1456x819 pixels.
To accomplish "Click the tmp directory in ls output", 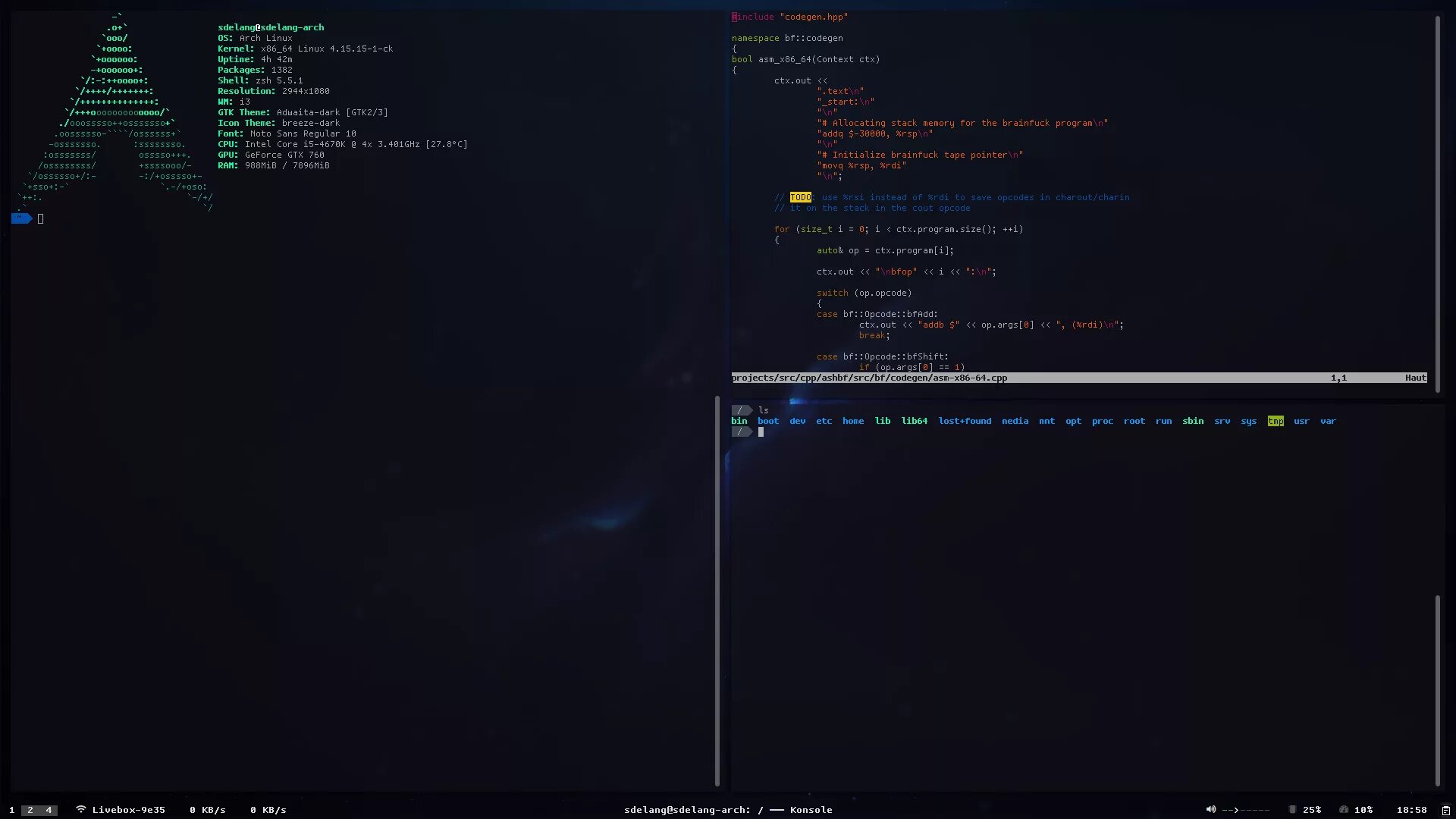I will point(1276,421).
